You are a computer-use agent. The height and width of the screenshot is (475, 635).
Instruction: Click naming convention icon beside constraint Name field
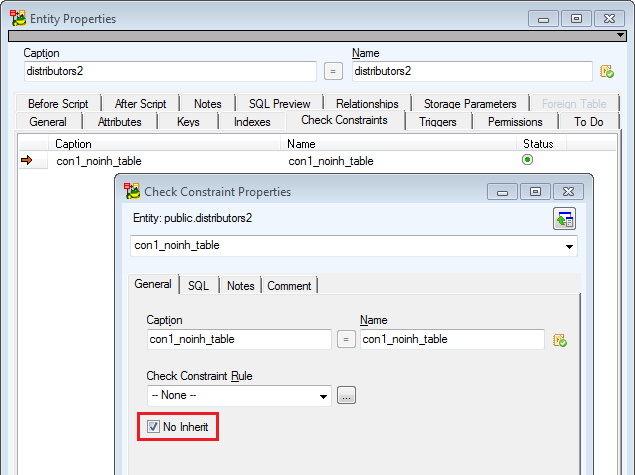point(560,340)
